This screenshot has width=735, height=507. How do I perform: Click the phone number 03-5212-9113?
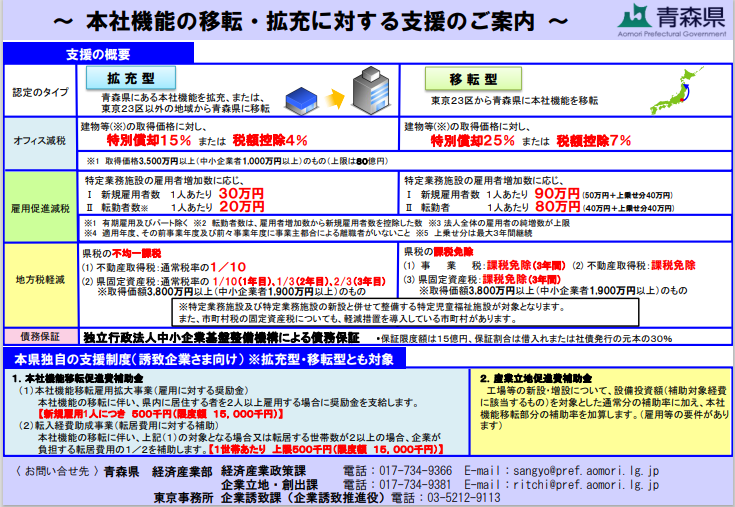click(x=460, y=497)
